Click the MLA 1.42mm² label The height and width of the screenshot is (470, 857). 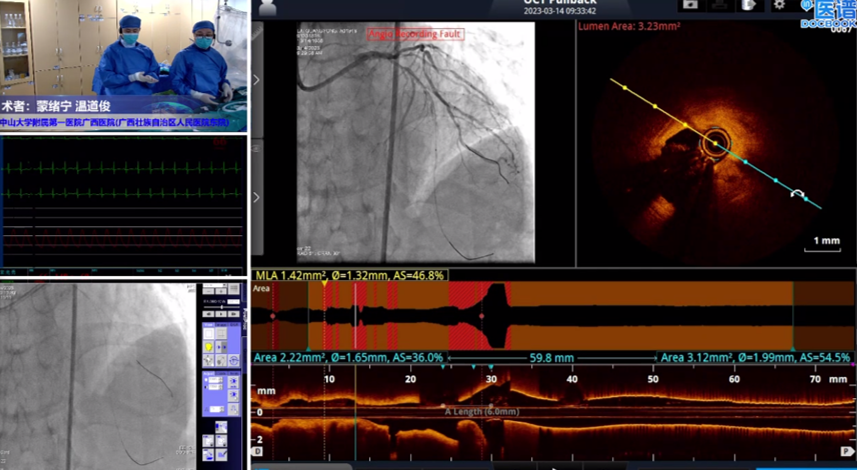[x=350, y=275]
